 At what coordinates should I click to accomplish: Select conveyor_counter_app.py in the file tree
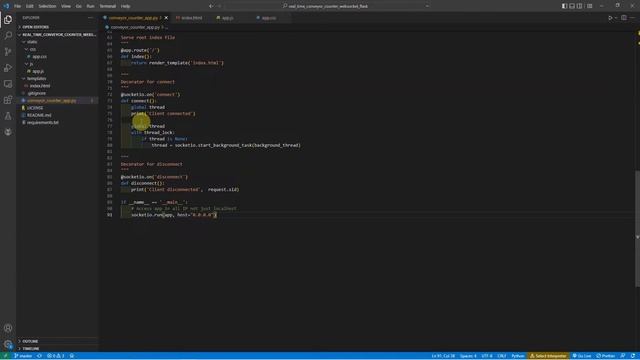coord(58,100)
